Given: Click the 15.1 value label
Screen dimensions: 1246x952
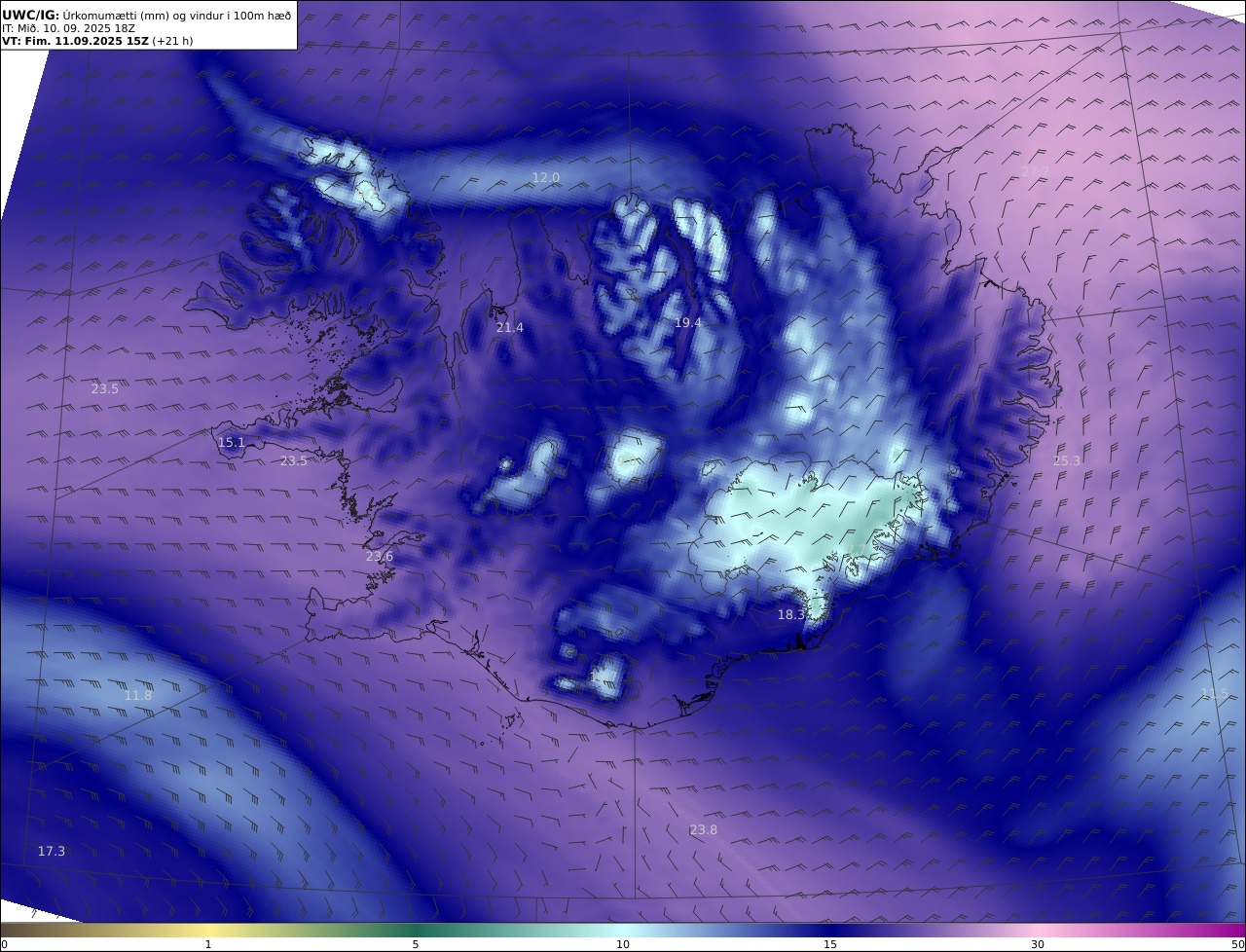Looking at the screenshot, I should 231,442.
